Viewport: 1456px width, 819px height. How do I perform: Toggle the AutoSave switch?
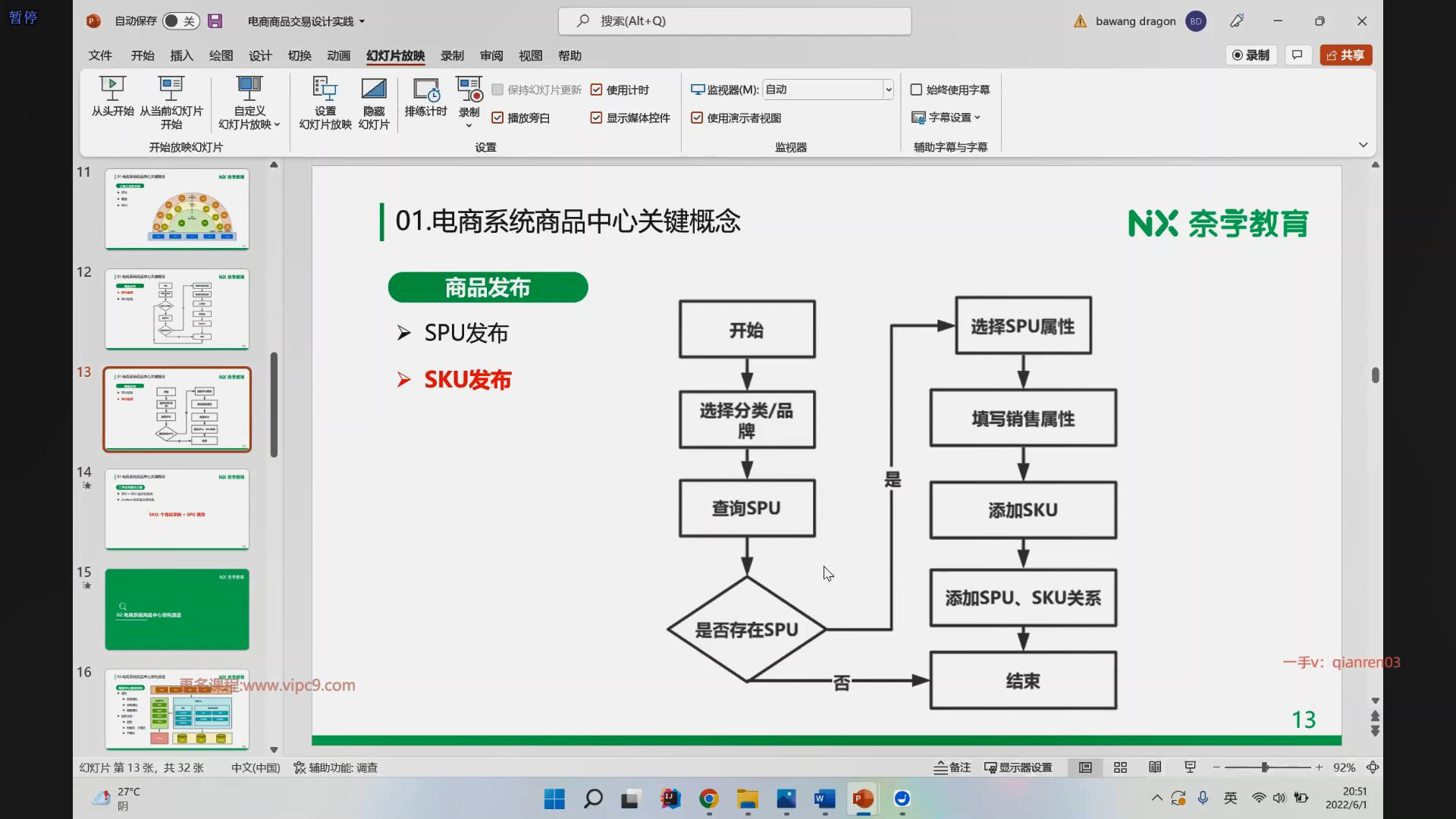coord(180,21)
